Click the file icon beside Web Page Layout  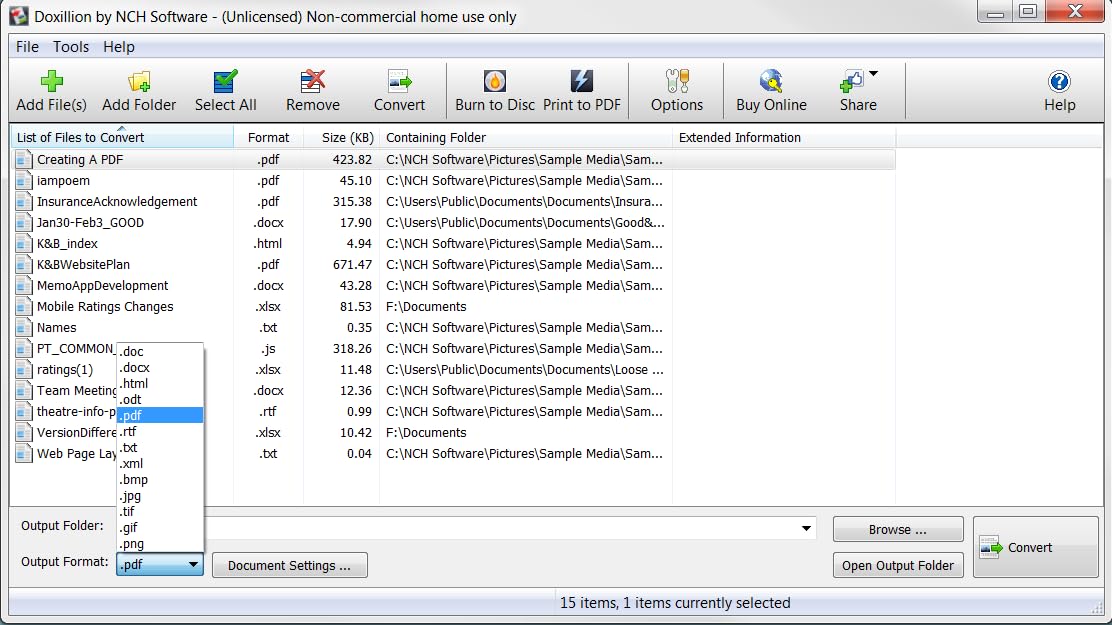click(x=23, y=453)
